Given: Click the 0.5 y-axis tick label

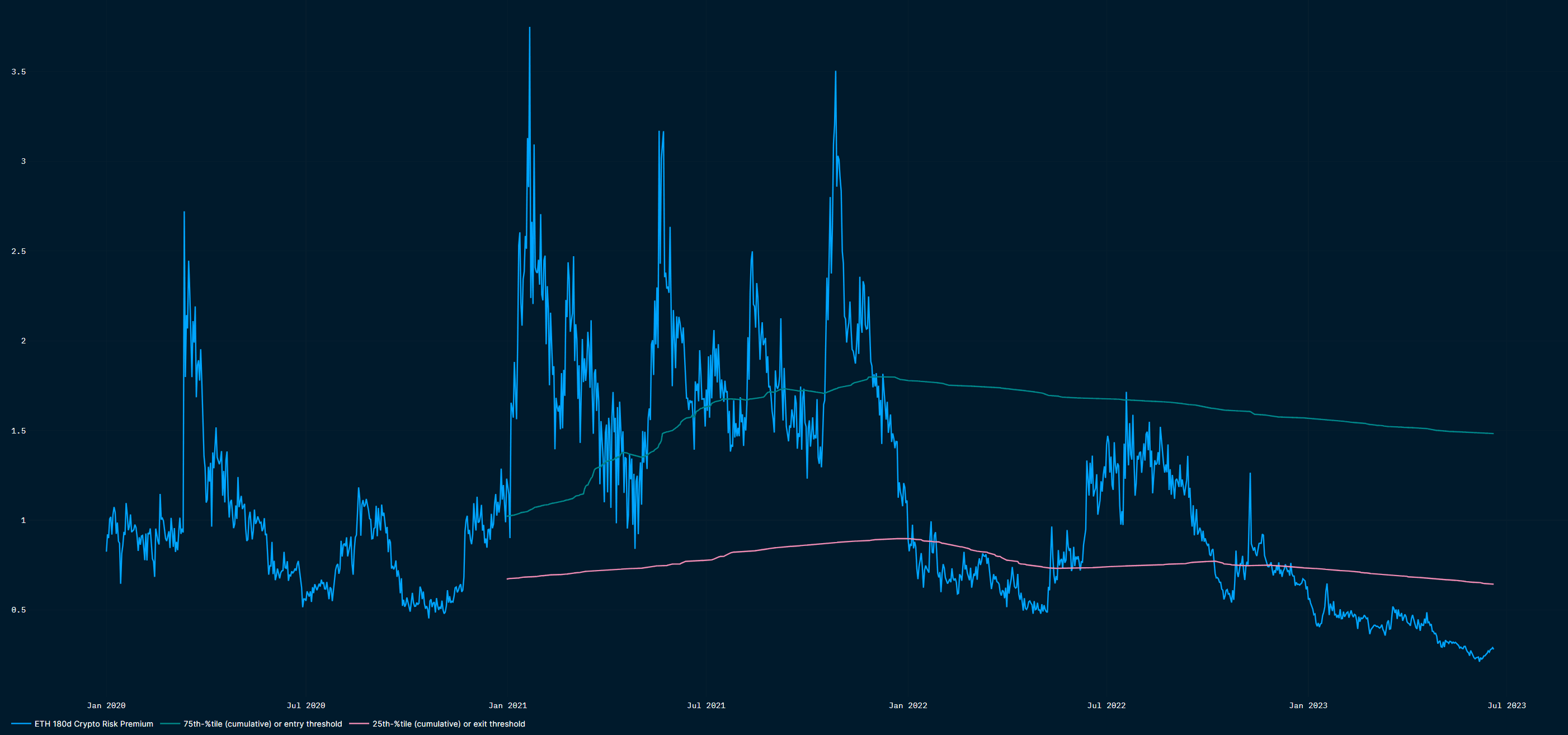Looking at the screenshot, I should tap(19, 610).
